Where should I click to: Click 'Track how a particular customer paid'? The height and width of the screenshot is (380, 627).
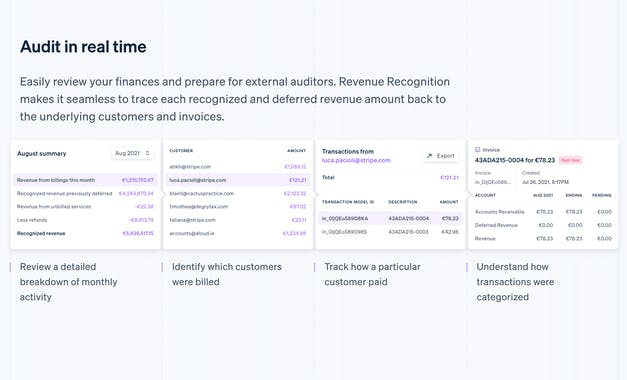[x=372, y=274]
